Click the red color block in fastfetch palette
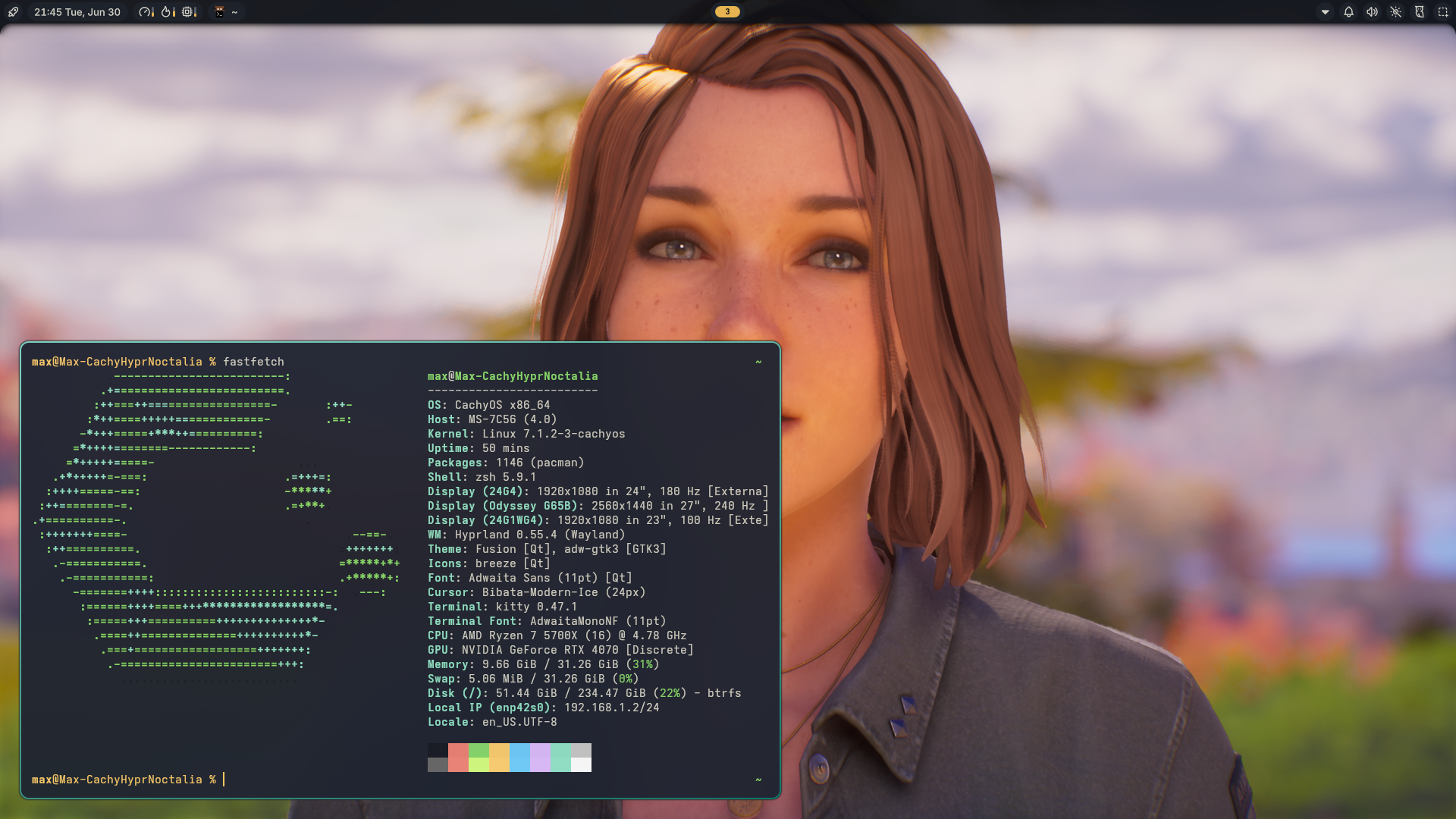Screen dimensions: 1456x819 point(458,758)
